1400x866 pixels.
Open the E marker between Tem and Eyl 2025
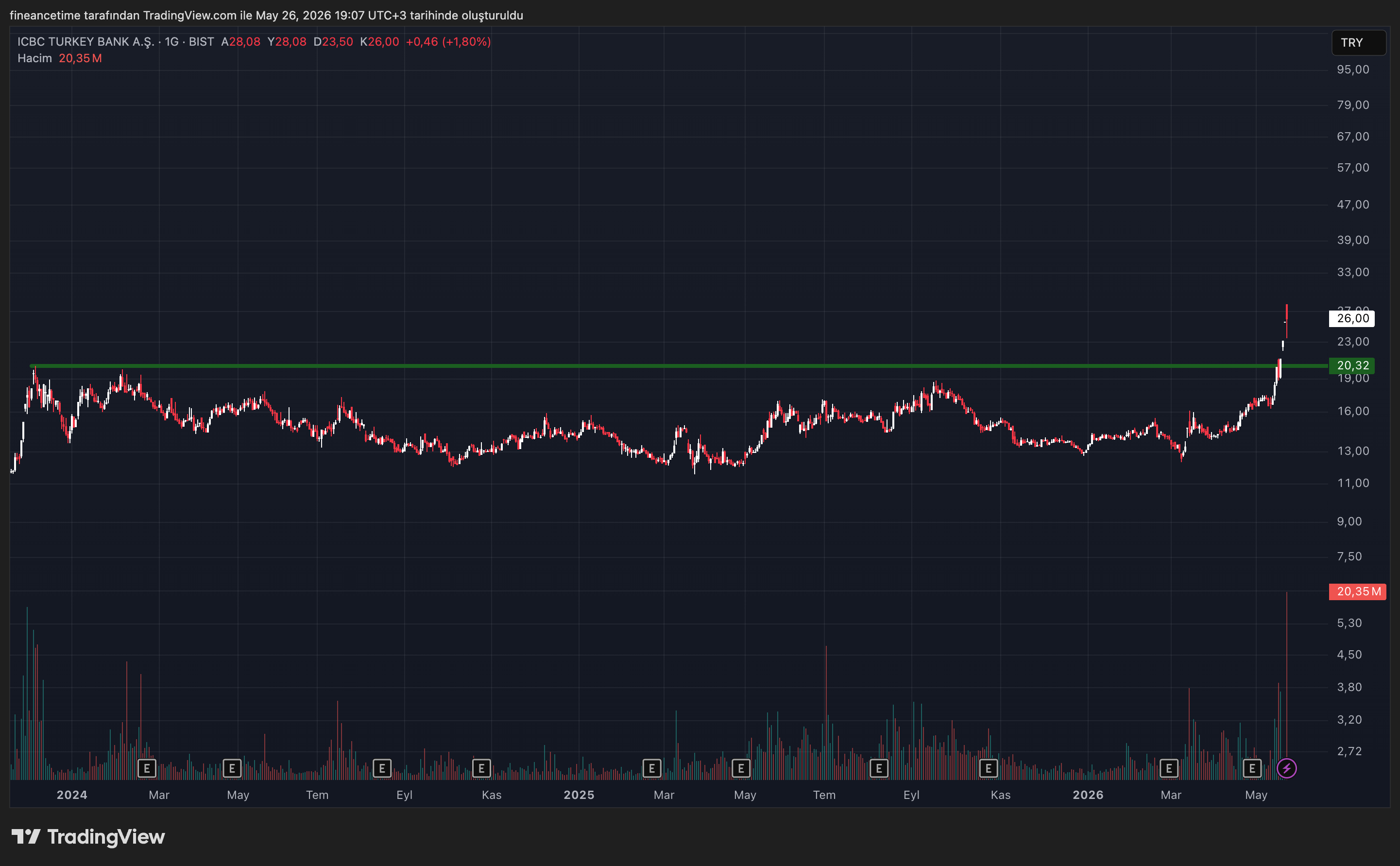(879, 768)
